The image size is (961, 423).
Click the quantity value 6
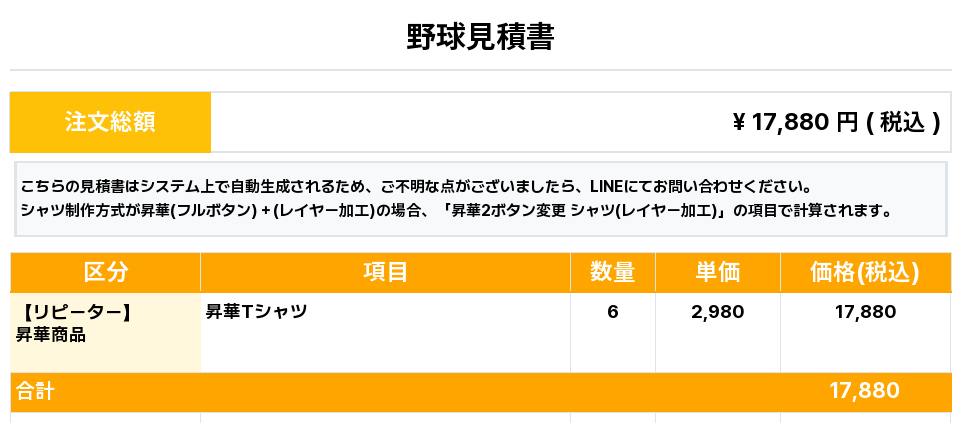coord(612,312)
